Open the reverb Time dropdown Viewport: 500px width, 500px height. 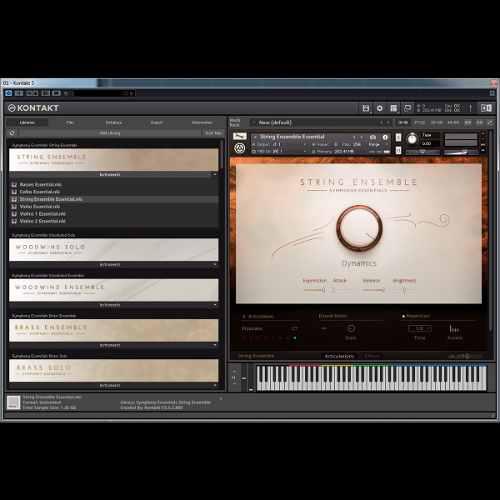[x=420, y=329]
